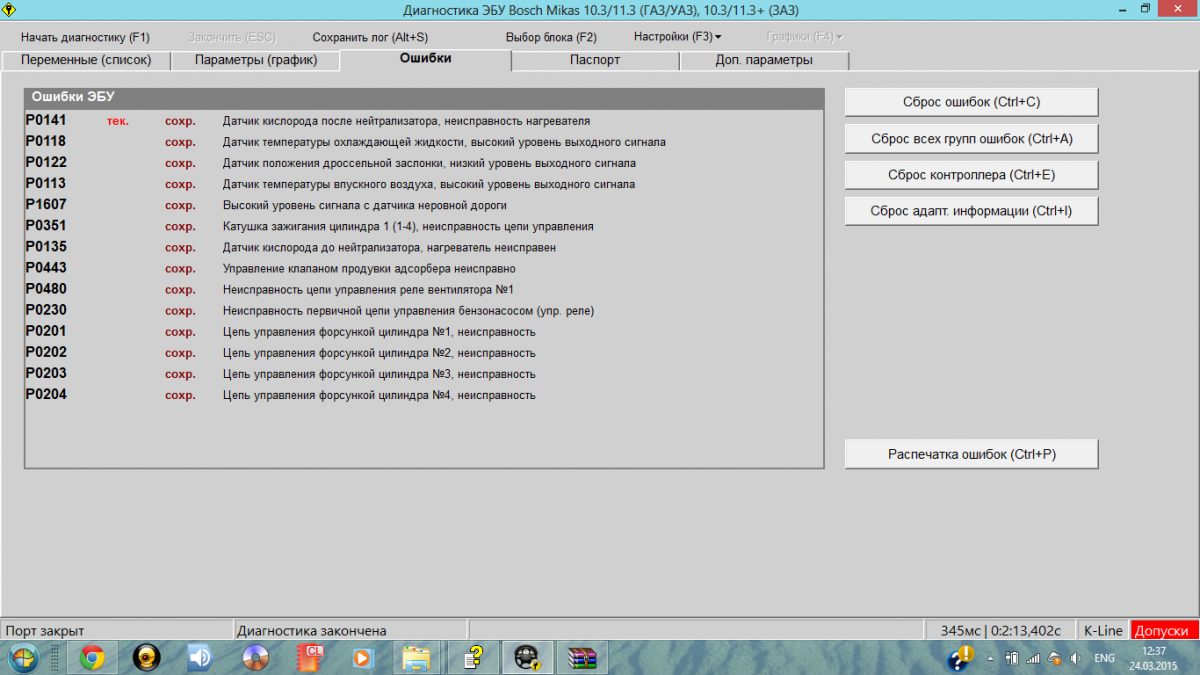
Task: Show hidden system tray icons
Action: [991, 658]
